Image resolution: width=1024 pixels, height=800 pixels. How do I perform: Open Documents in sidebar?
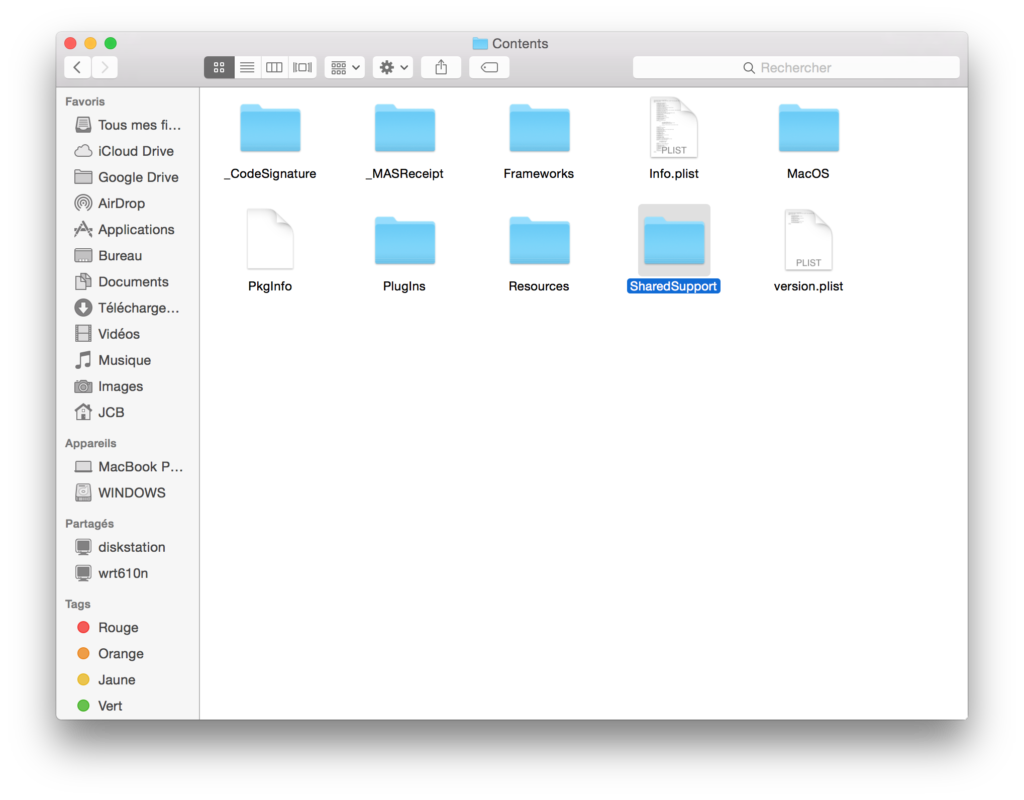pos(128,281)
